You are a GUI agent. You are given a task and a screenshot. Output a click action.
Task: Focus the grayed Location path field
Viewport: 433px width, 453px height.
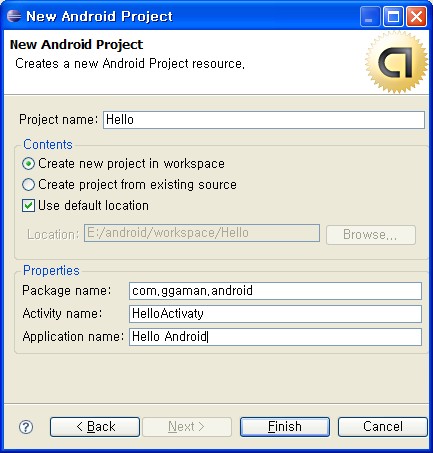point(202,233)
